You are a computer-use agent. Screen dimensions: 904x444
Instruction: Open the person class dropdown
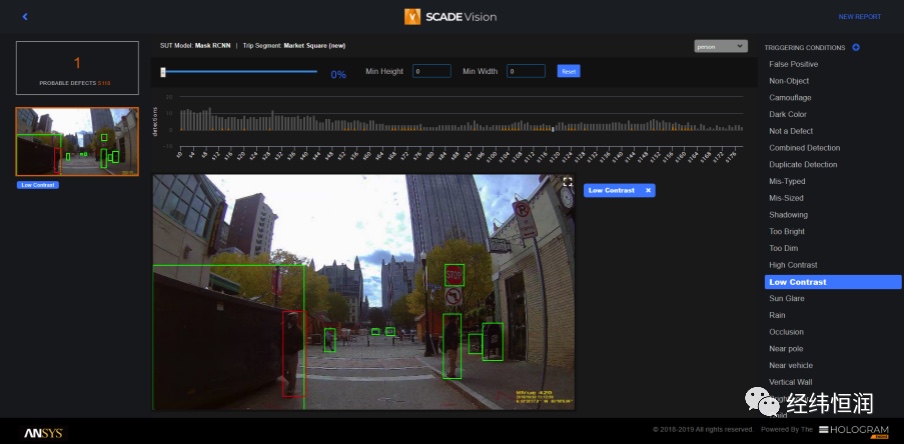point(721,47)
